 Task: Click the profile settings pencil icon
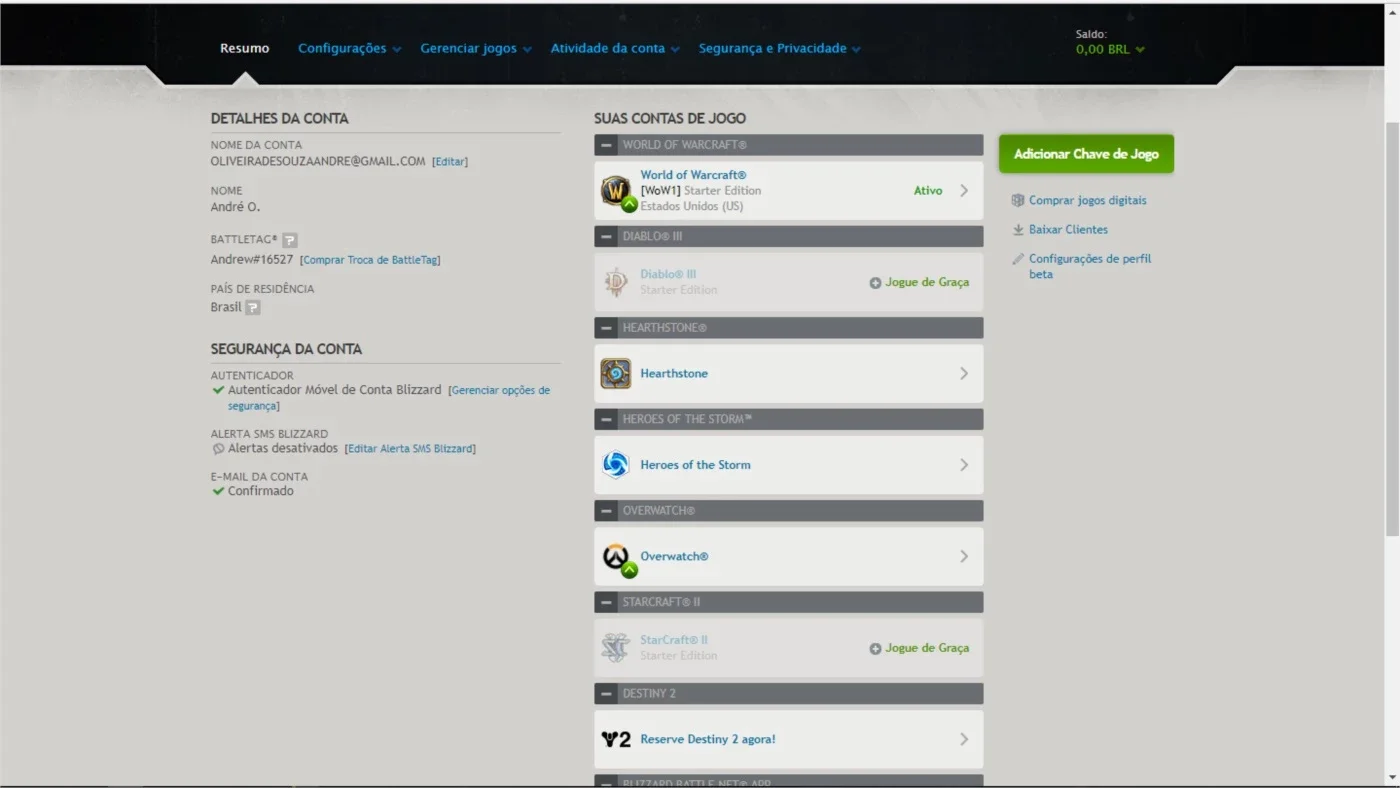click(1018, 259)
